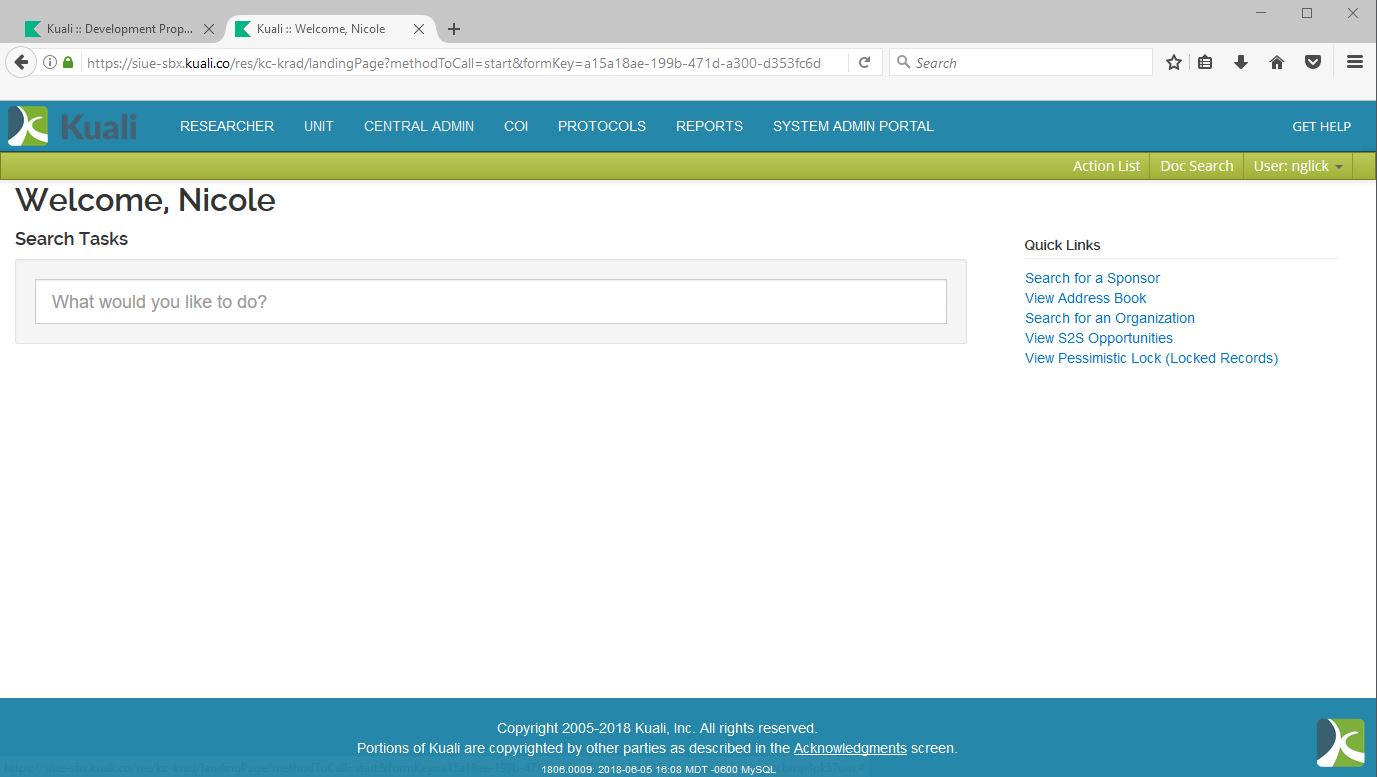Bookmark this page with star icon

(1174, 62)
